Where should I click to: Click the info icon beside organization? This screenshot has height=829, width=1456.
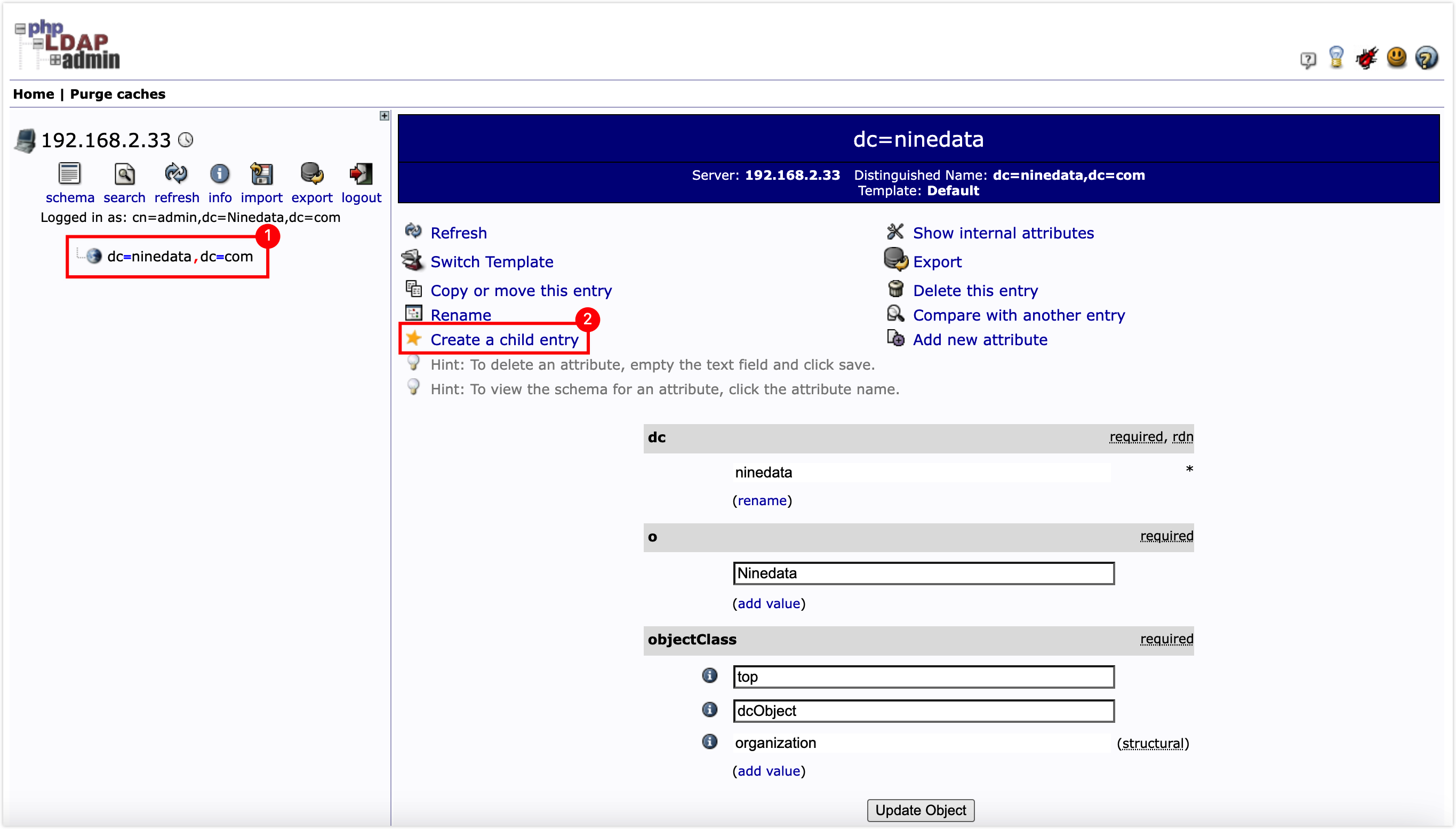pos(709,742)
